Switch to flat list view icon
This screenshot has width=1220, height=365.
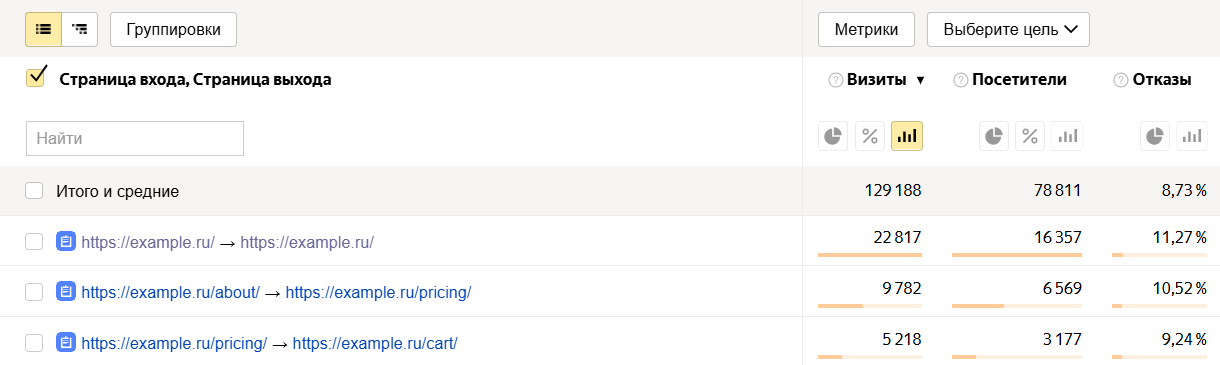43,30
